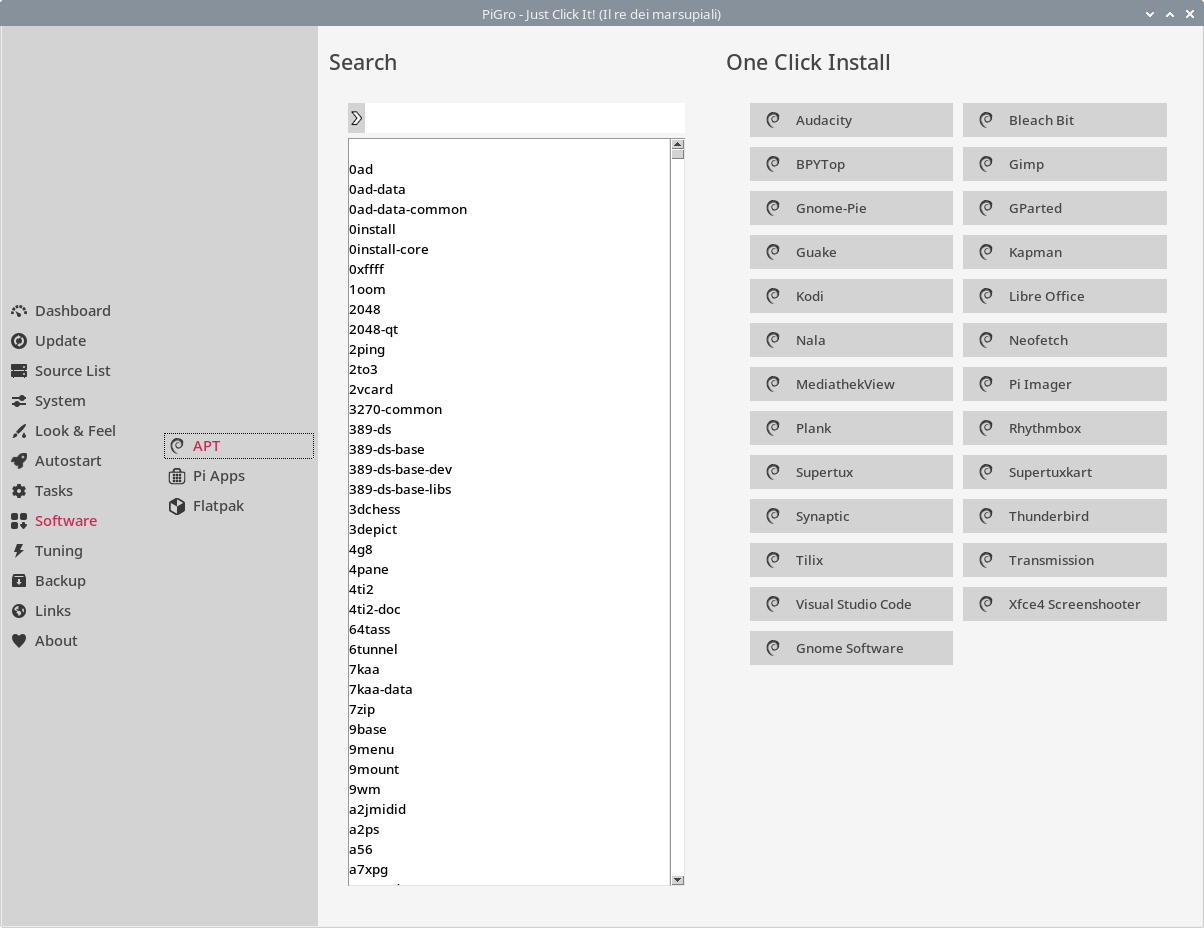Click the Debian icon on Gimp button
Screen dimensions: 1204x928
coord(986,164)
